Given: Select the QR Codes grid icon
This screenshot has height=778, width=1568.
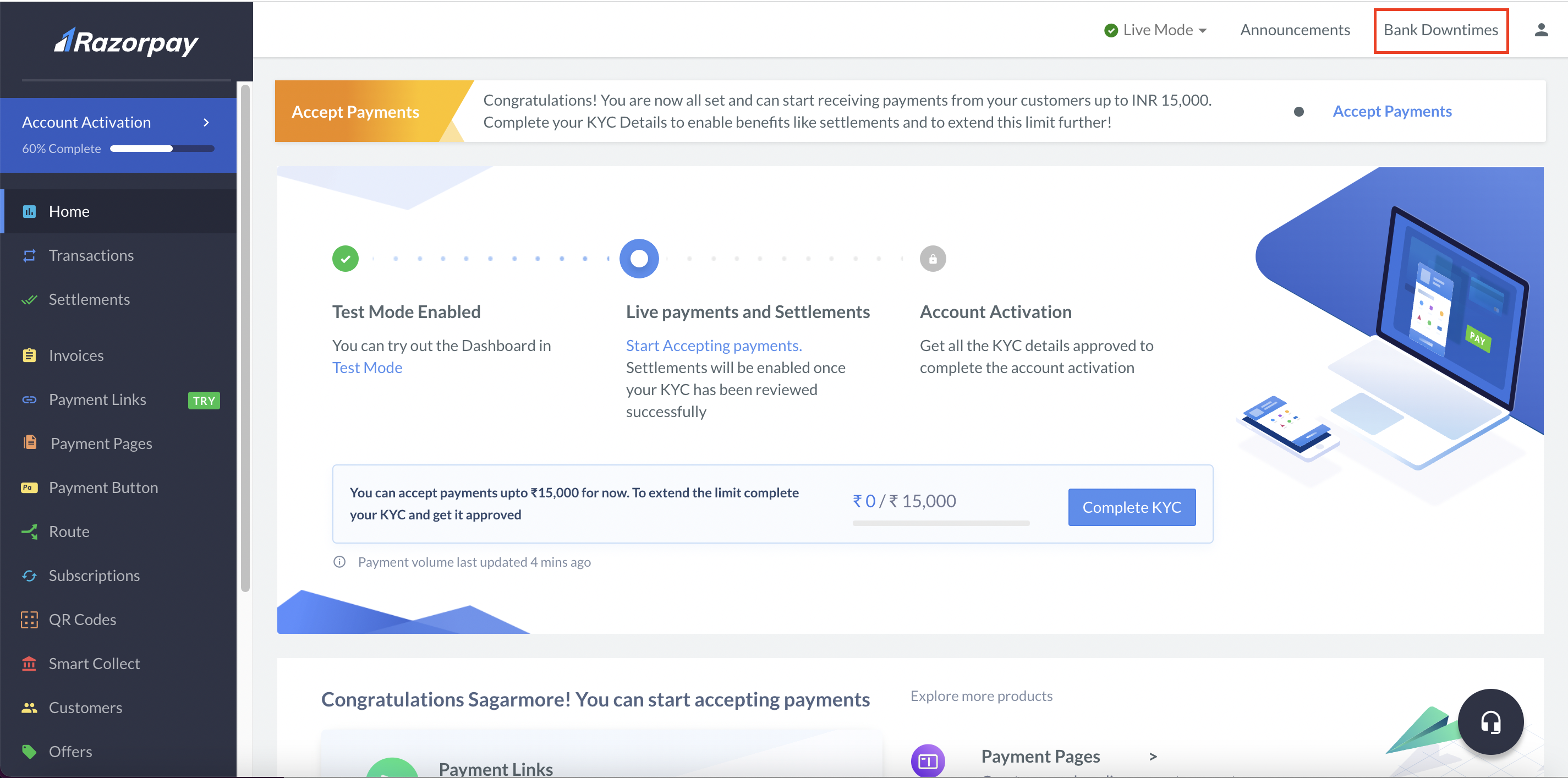Looking at the screenshot, I should (x=29, y=619).
